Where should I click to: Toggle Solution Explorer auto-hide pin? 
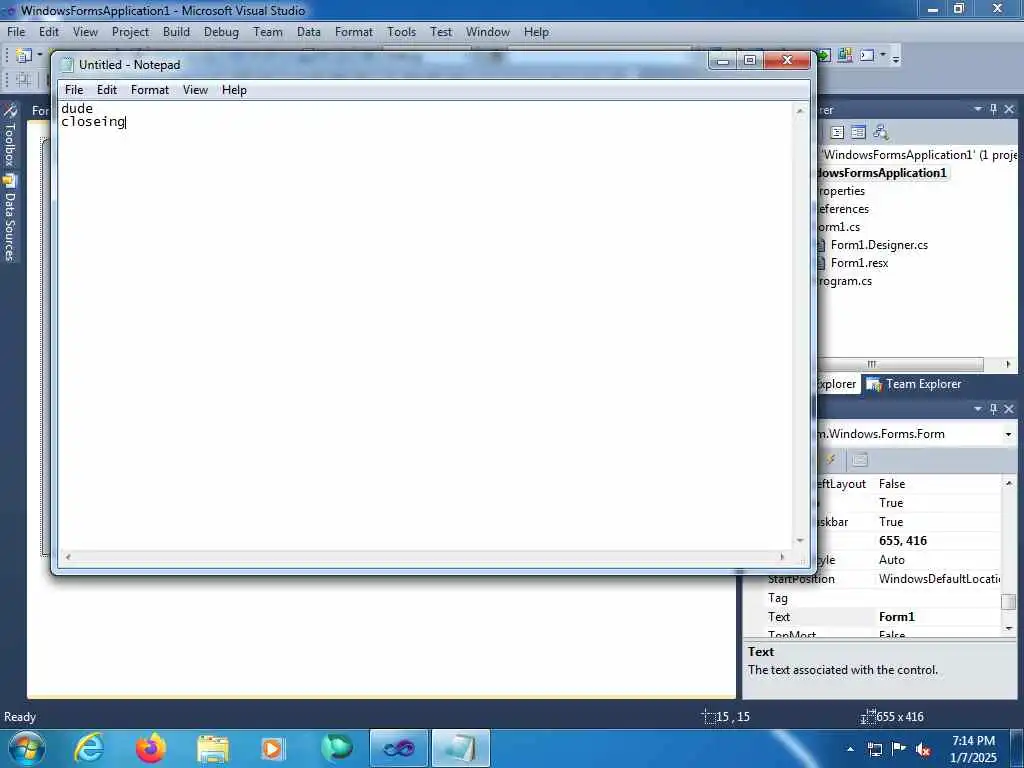[x=993, y=109]
